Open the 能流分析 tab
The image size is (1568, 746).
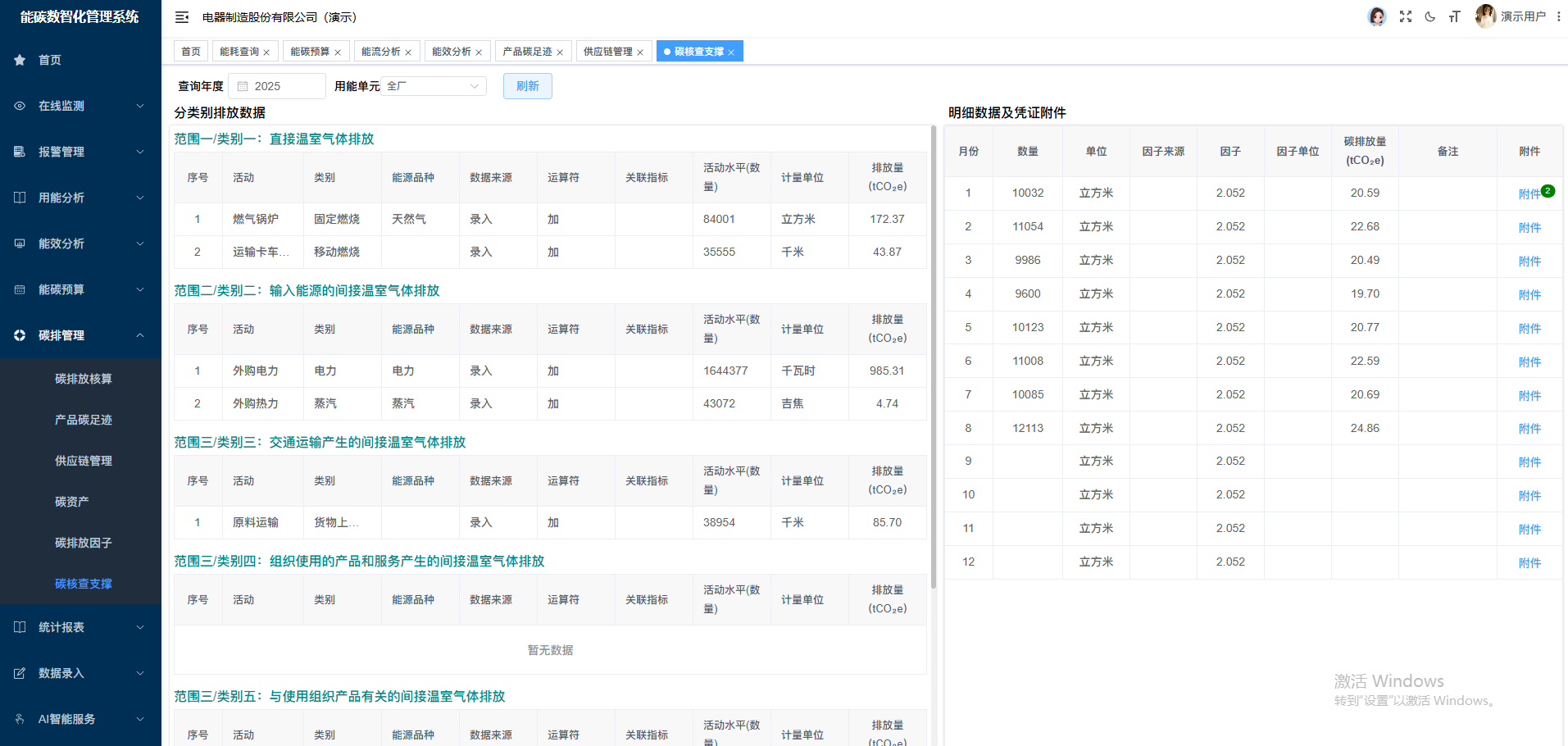(380, 51)
